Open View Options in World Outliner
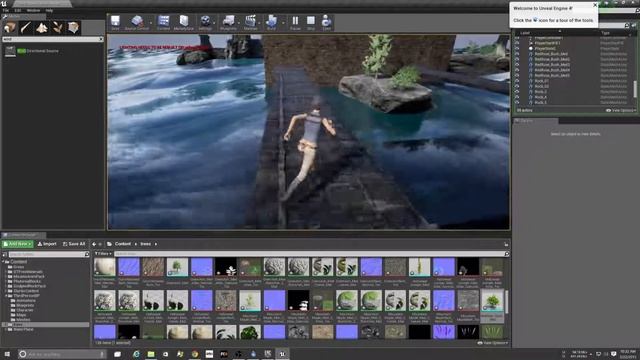Image resolution: width=640 pixels, height=360 pixels. [621, 110]
